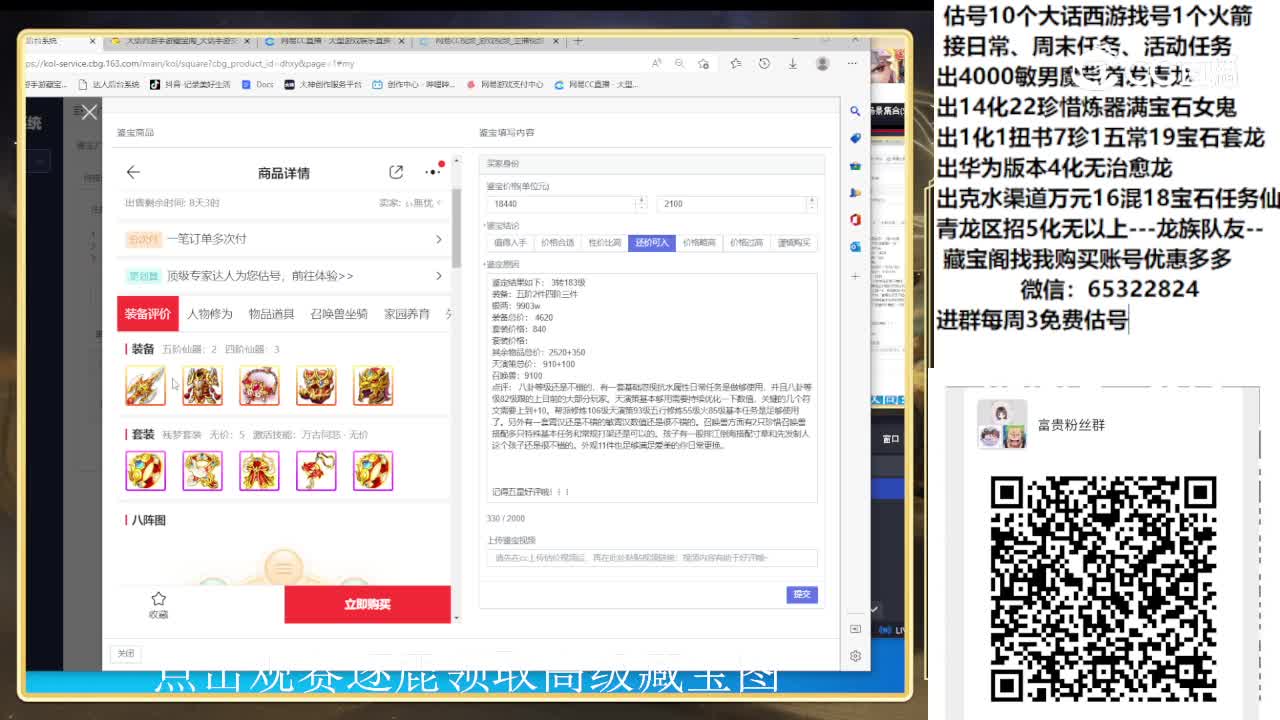
Task: Open the three-dot more menu with red dot
Action: pos(433,171)
